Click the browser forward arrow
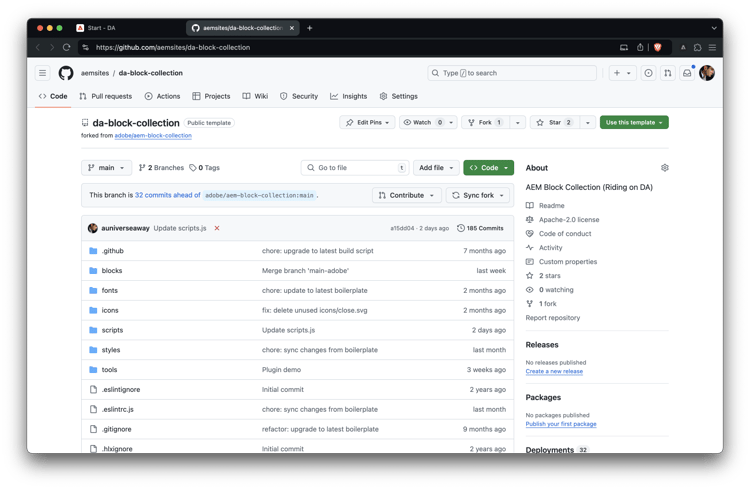The image size is (750, 489). [52, 47]
